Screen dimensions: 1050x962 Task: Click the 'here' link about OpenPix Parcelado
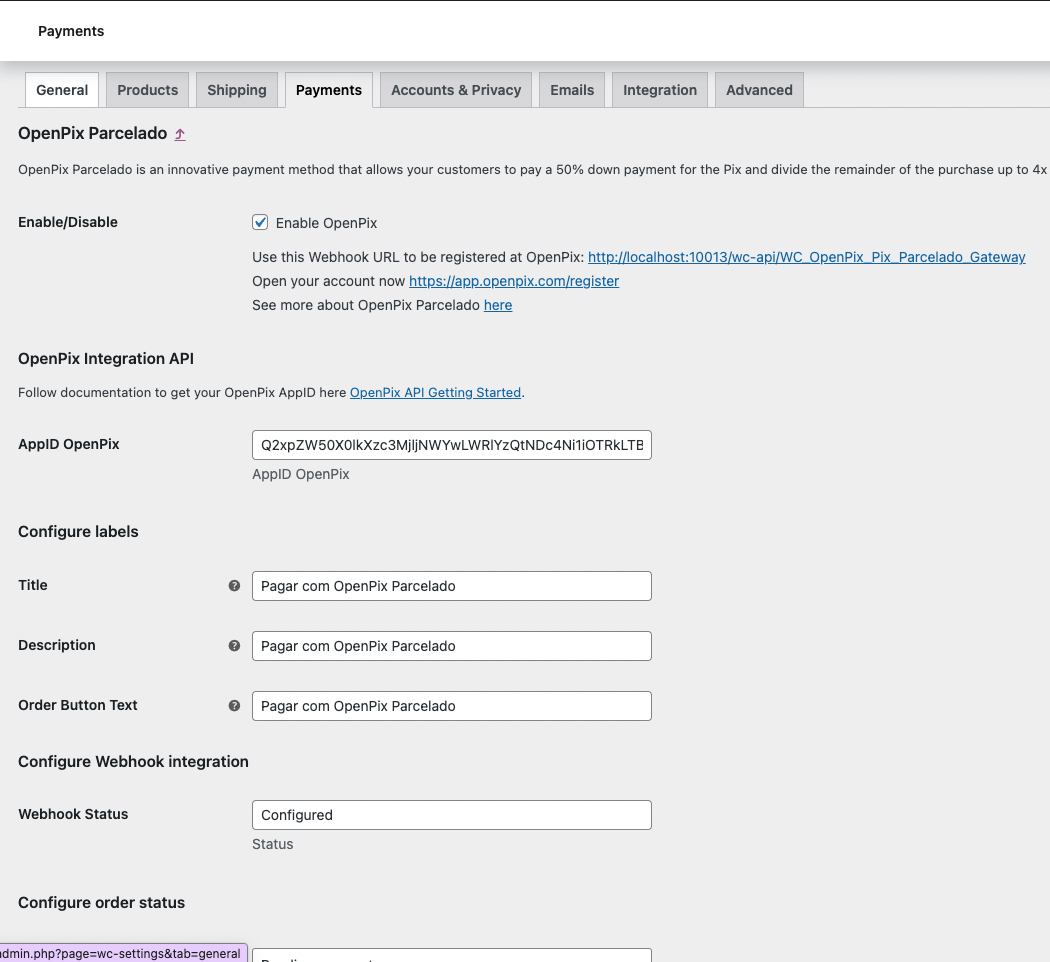(498, 305)
